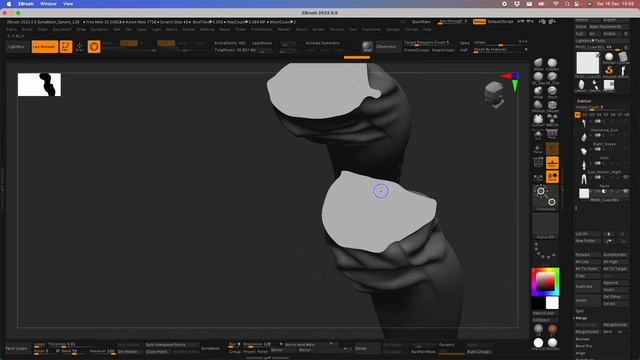The height and width of the screenshot is (360, 640).
Task: Open the QuickSave button
Action: point(421,22)
